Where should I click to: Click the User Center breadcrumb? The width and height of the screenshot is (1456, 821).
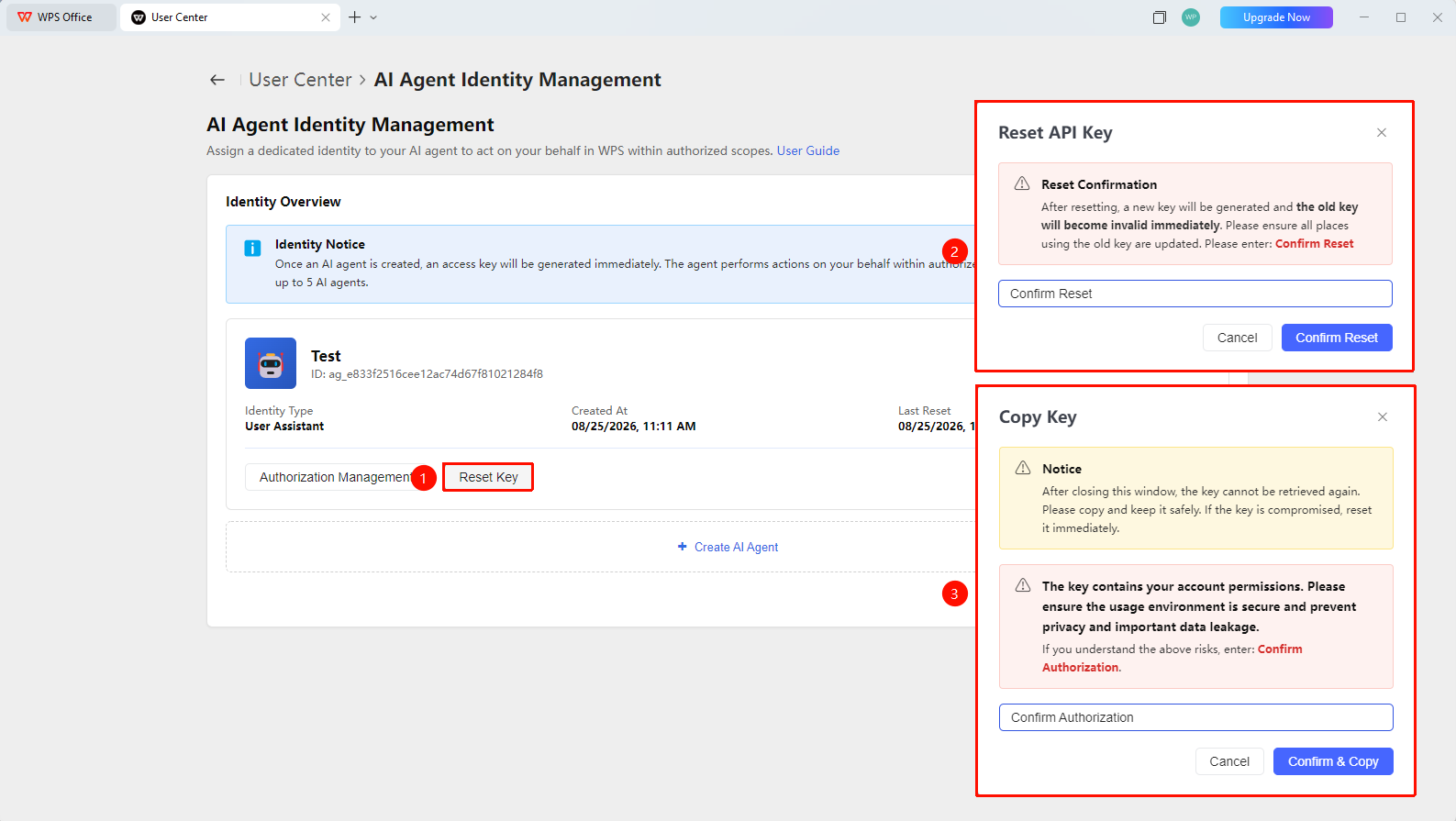(301, 80)
